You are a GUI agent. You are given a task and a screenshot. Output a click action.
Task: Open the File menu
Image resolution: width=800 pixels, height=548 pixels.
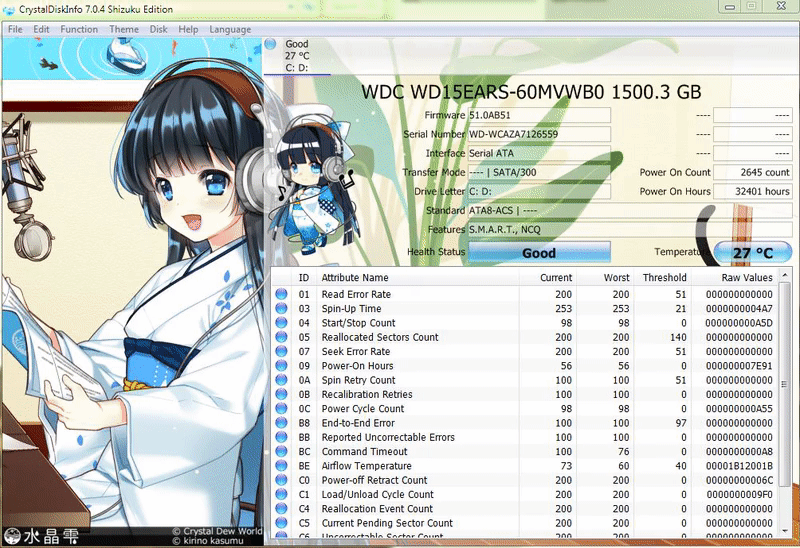(x=15, y=29)
